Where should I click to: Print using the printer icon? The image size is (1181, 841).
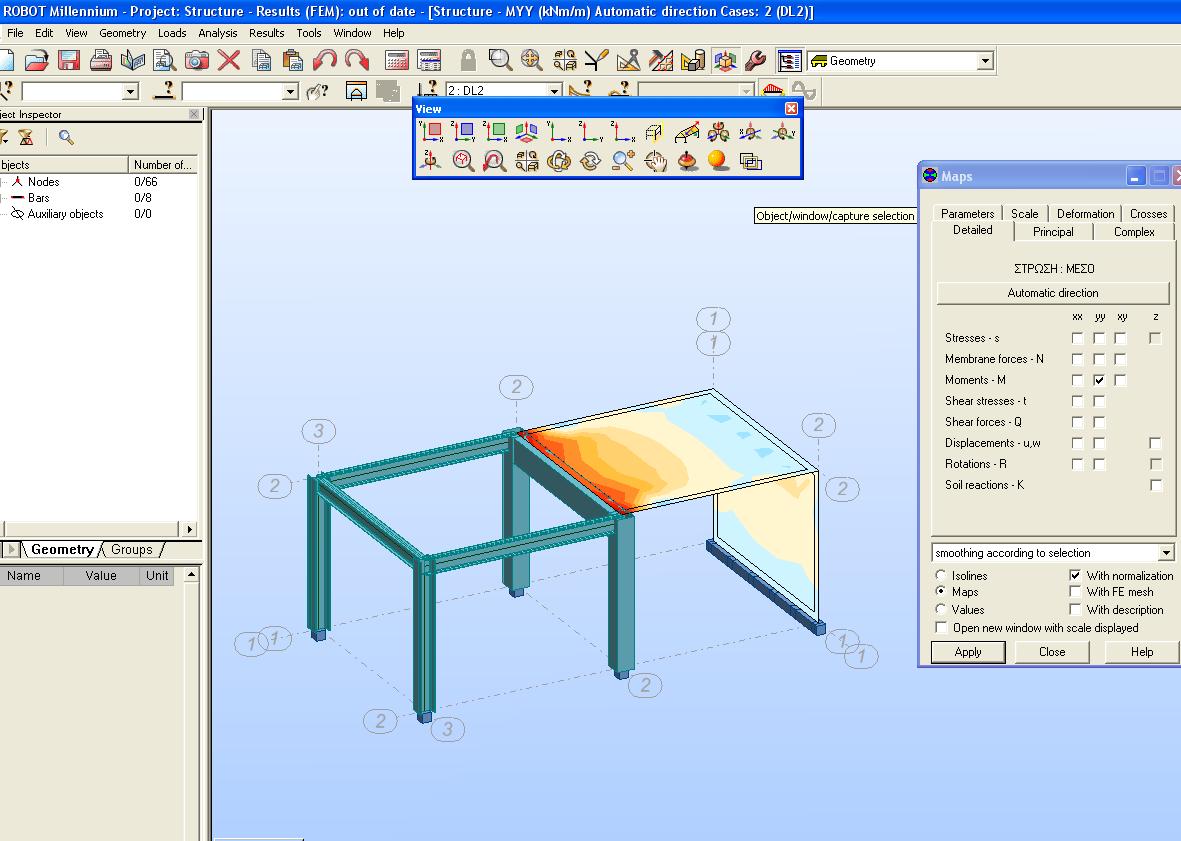click(x=100, y=60)
